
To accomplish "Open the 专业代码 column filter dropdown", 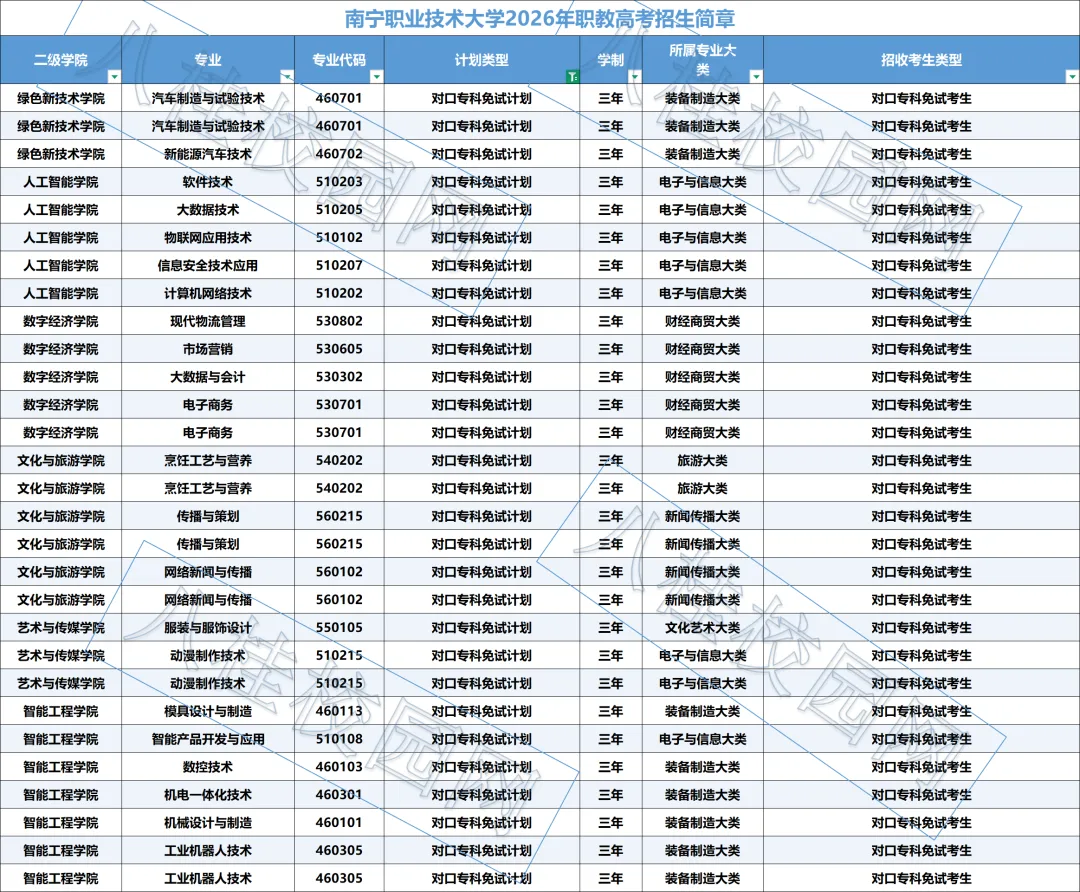I will (x=376, y=76).
